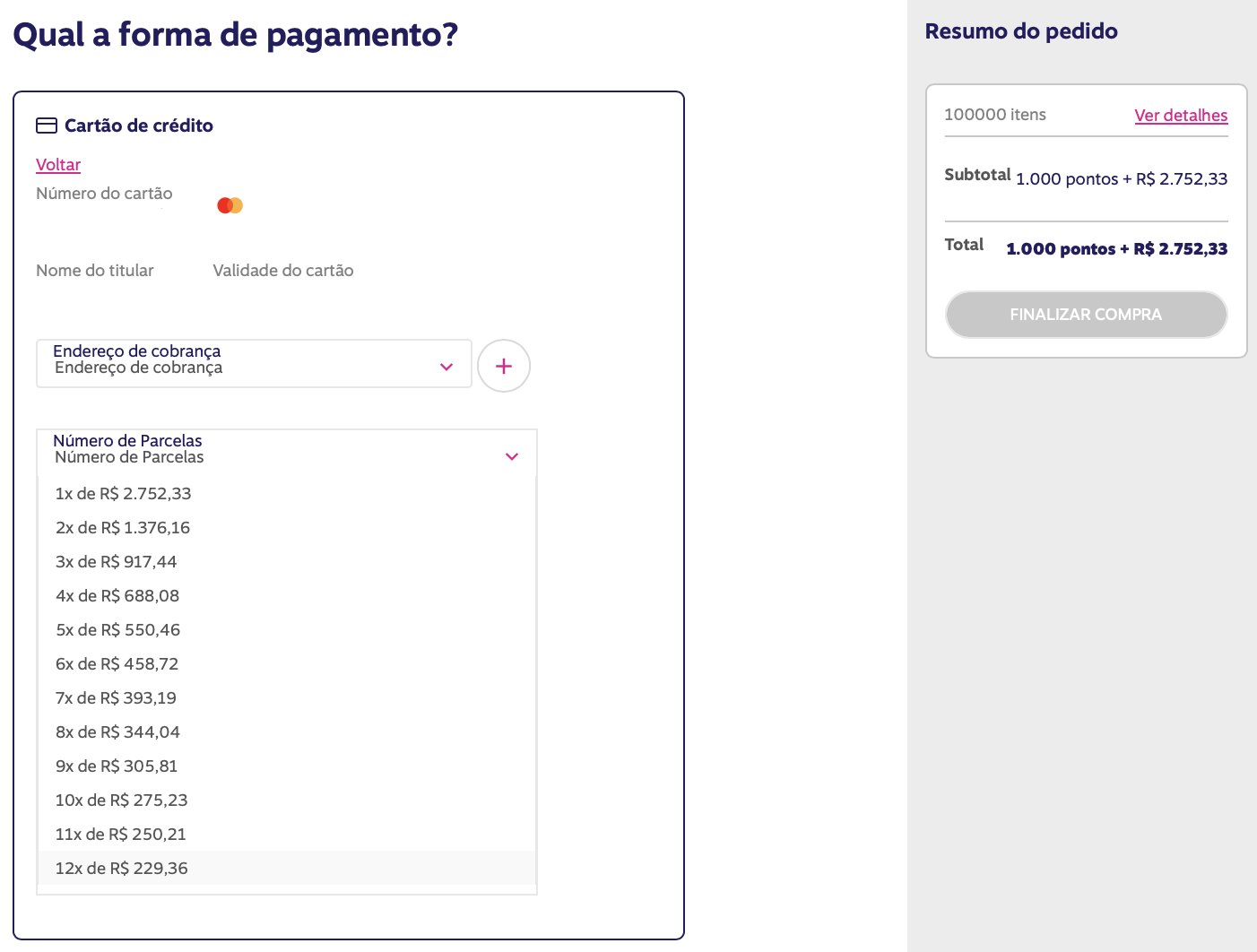Click the Resumo do pedido heading
This screenshot has width=1257, height=952.
pyautogui.click(x=1021, y=31)
